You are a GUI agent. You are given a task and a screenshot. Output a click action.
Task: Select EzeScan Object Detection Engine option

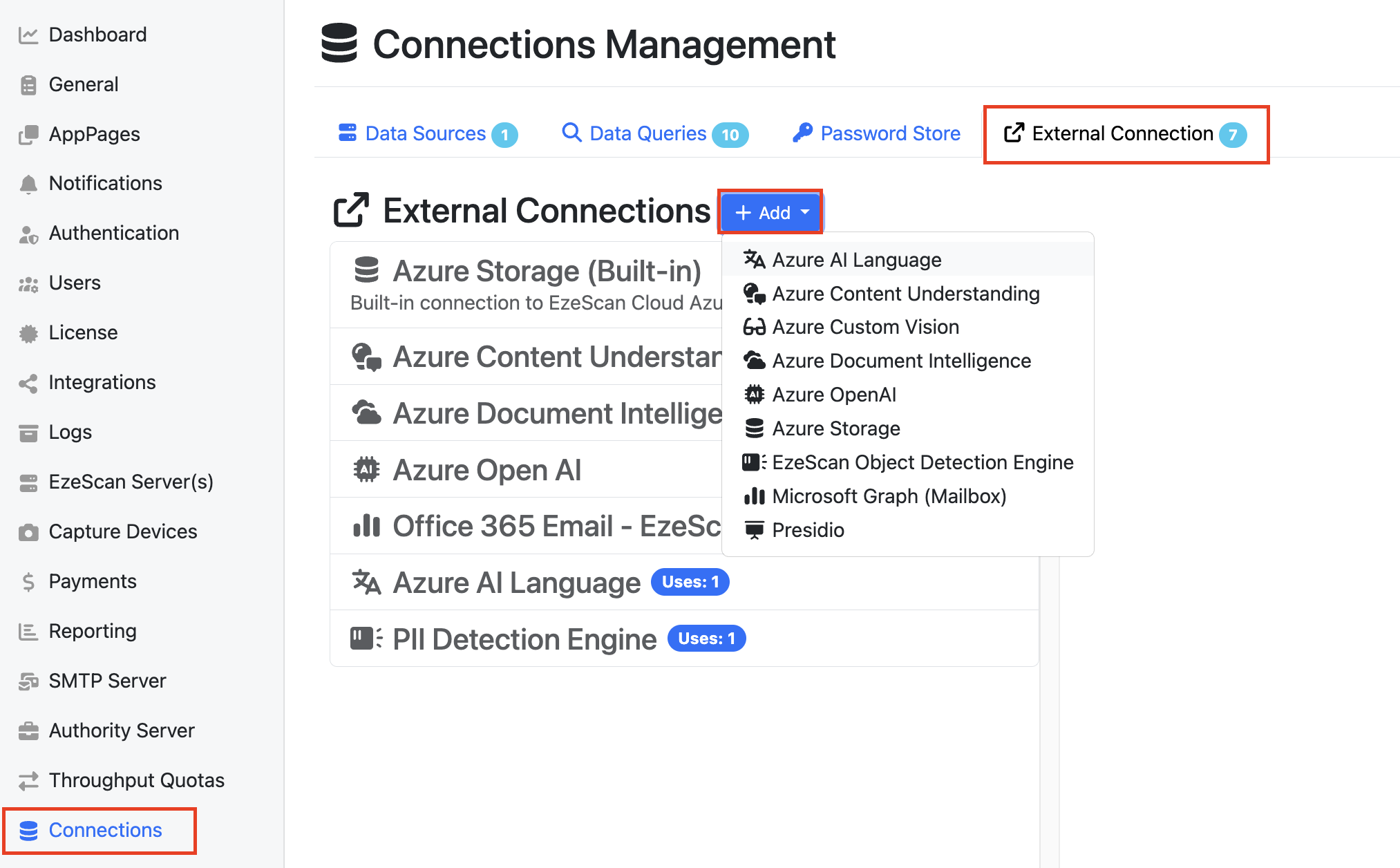pyautogui.click(x=907, y=462)
